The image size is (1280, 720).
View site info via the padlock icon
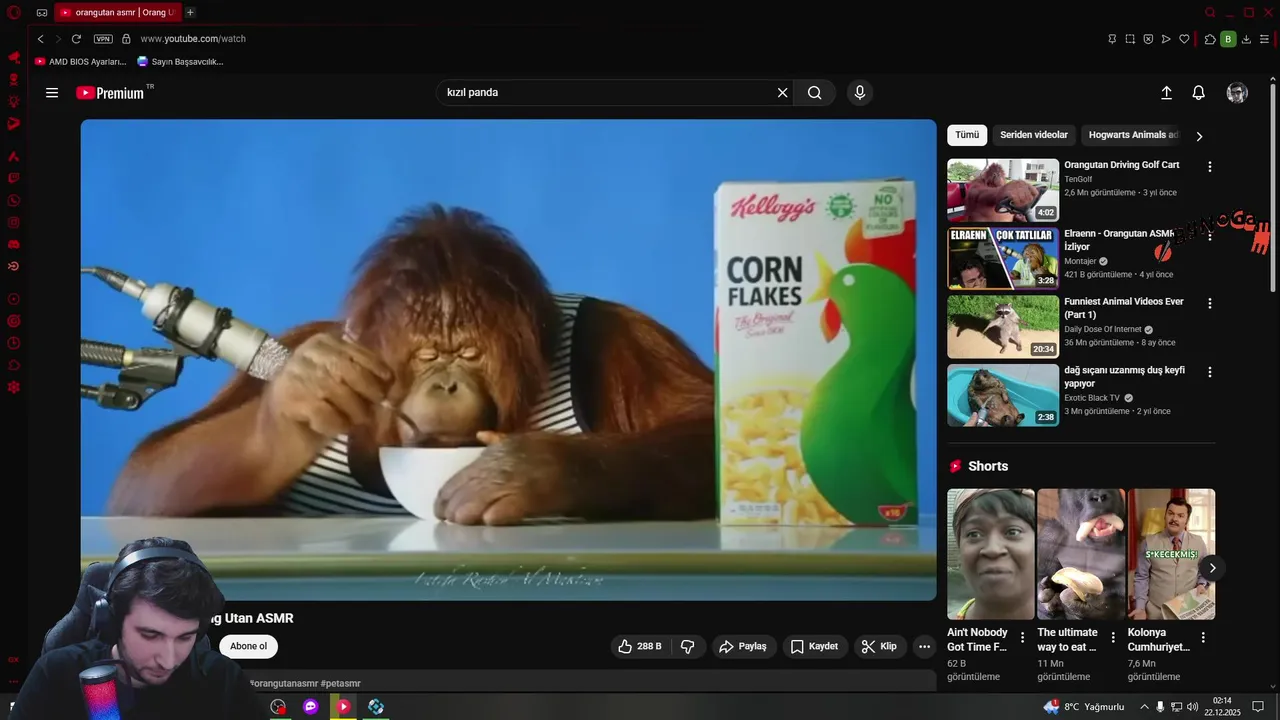click(126, 39)
